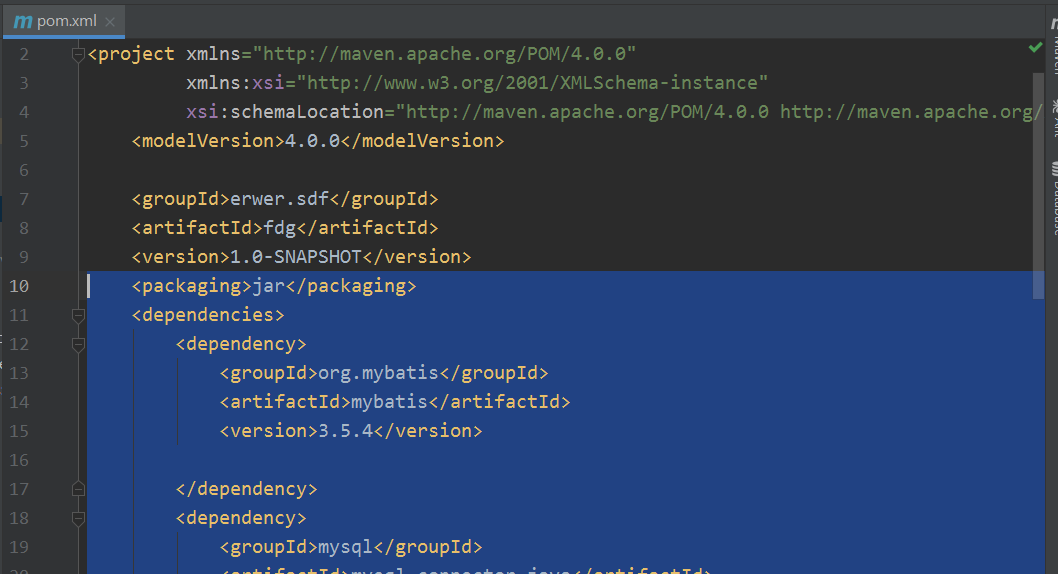Click line number 5 in gutter
Screen dimensions: 1058x574
(x=24, y=141)
